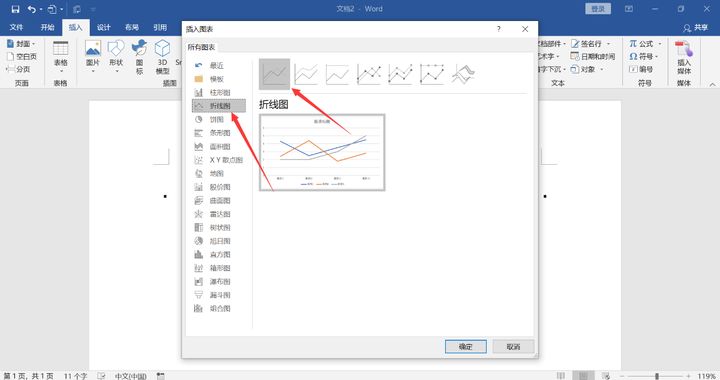
Task: Click the Undo icon in title bar
Action: pos(31,9)
